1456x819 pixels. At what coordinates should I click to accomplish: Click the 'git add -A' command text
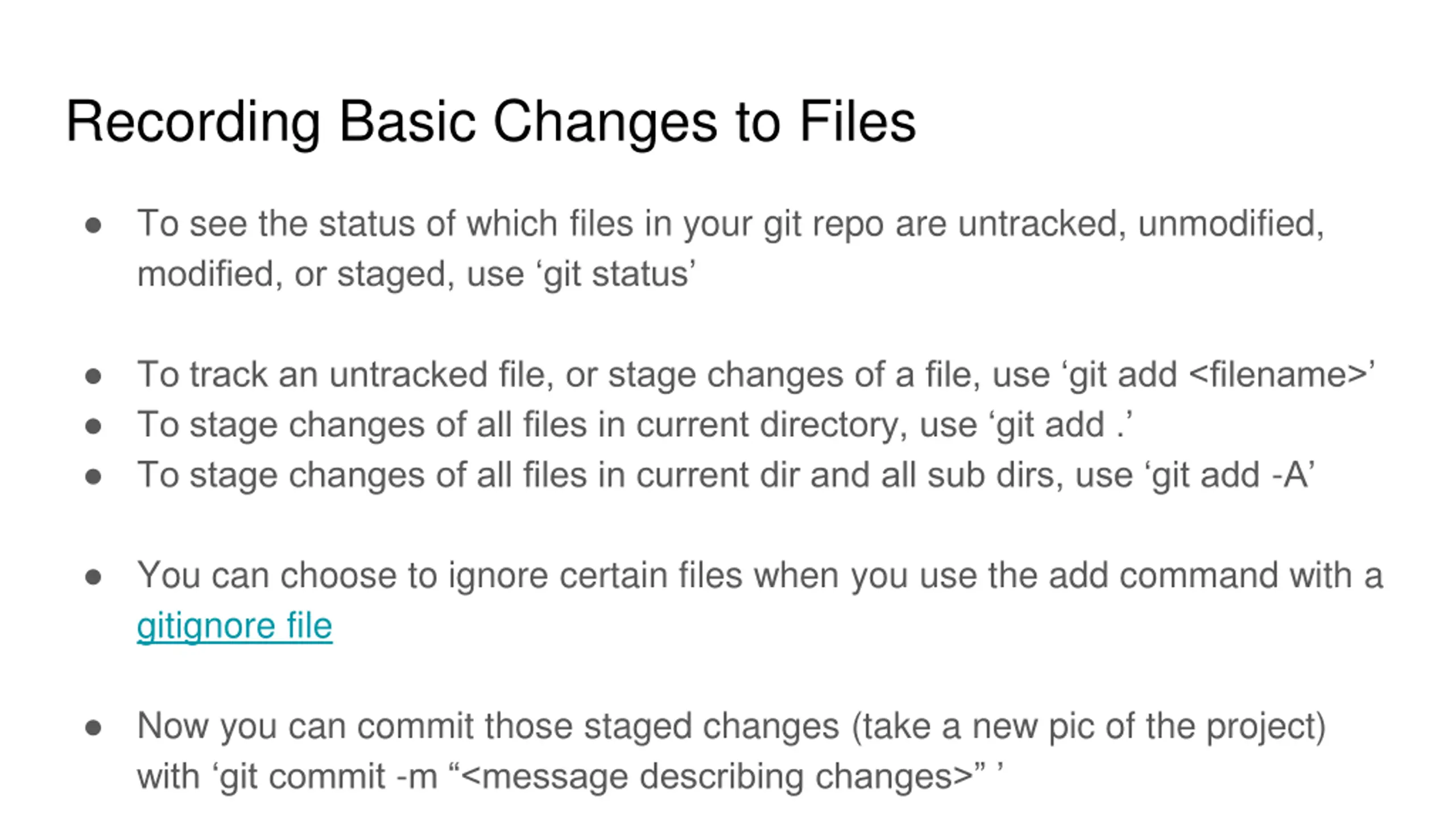[x=1230, y=475]
